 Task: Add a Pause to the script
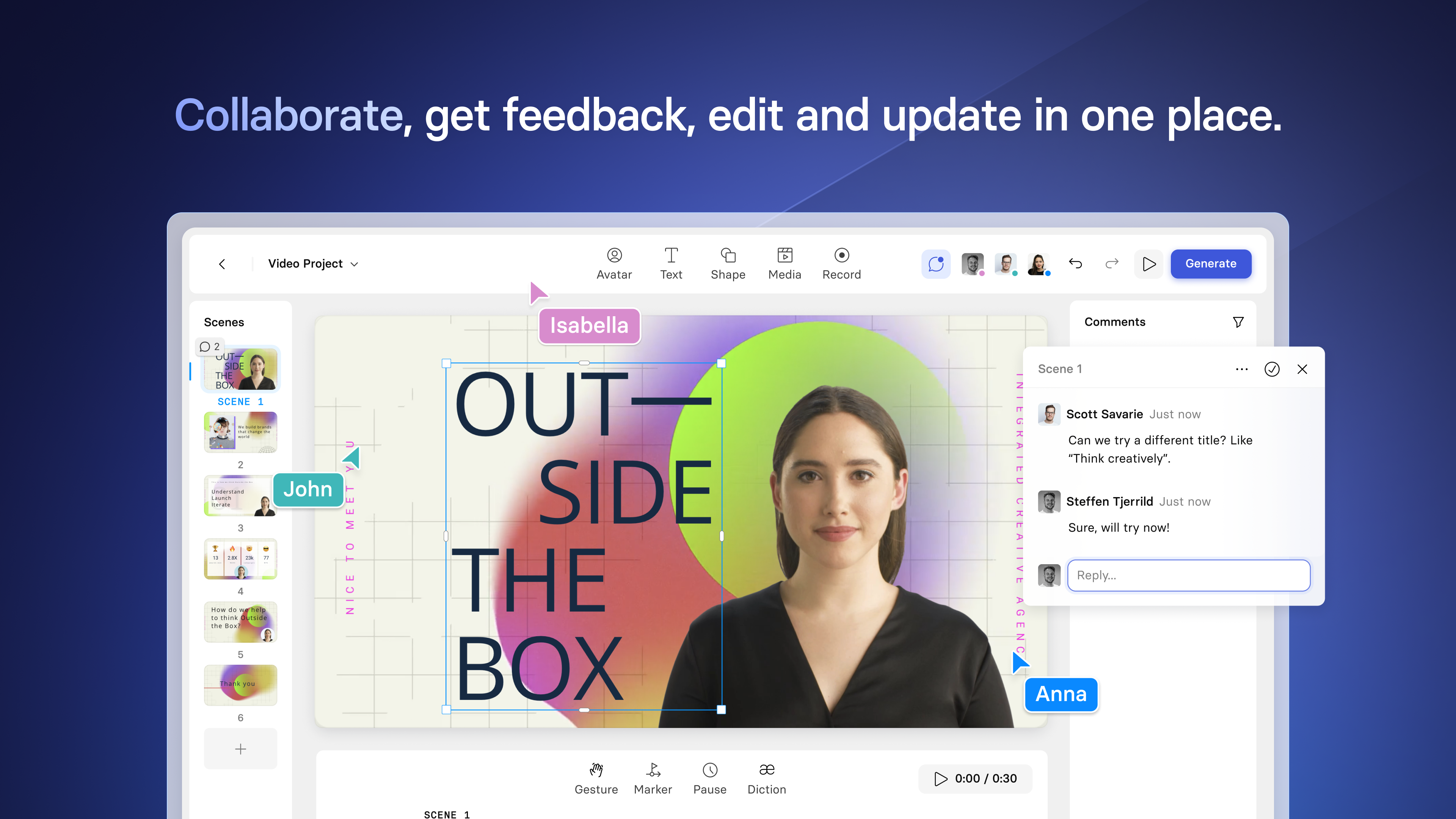(x=709, y=778)
